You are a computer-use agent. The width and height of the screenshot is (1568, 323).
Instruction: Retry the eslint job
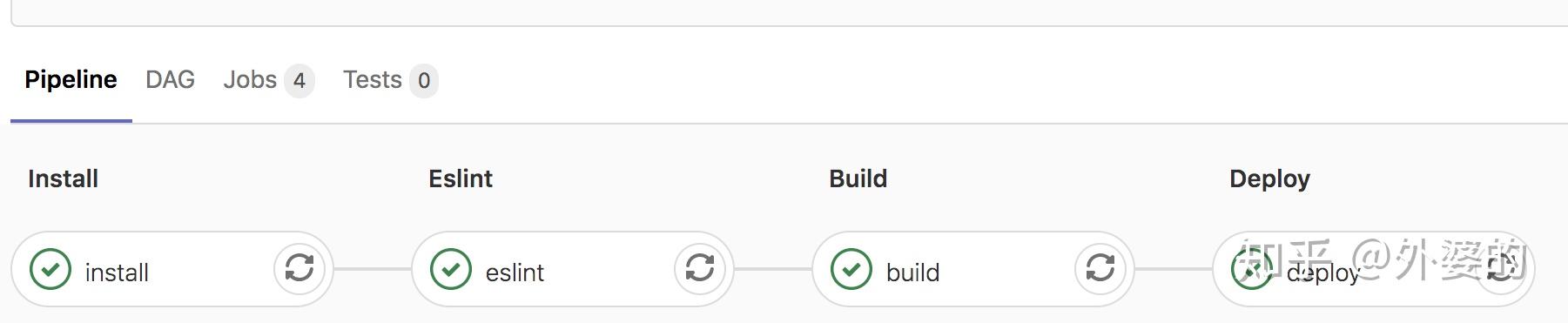point(700,268)
